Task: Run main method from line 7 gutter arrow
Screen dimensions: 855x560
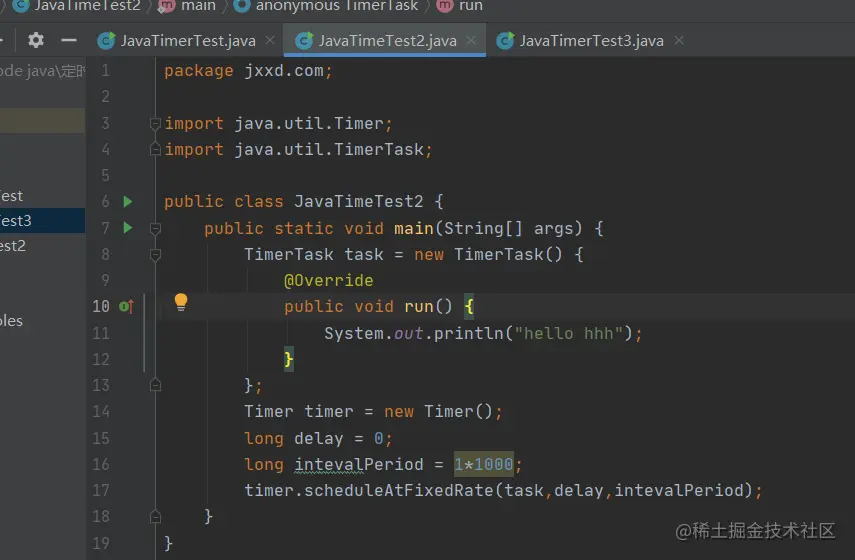Action: [128, 227]
